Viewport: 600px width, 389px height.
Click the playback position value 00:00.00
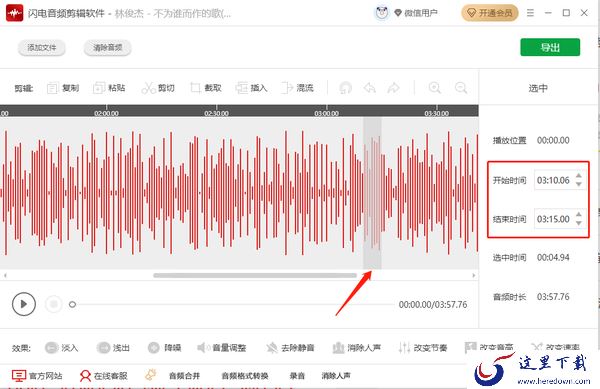tap(553, 140)
